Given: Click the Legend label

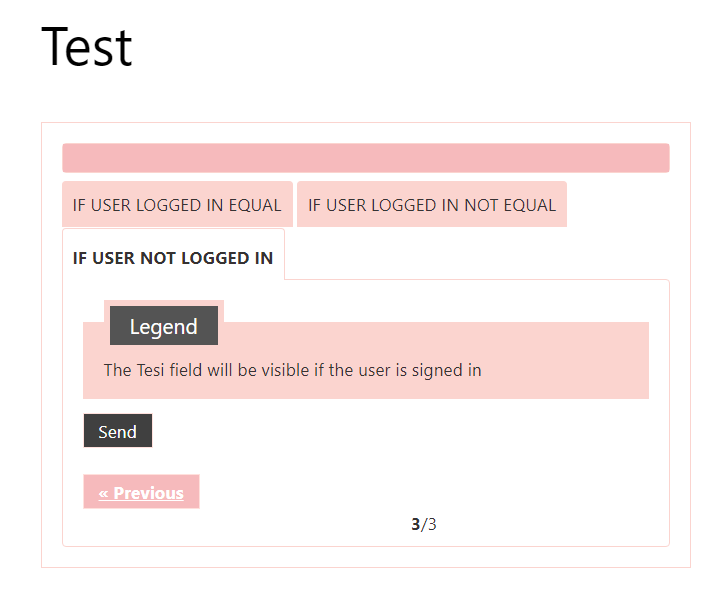Looking at the screenshot, I should tap(164, 326).
